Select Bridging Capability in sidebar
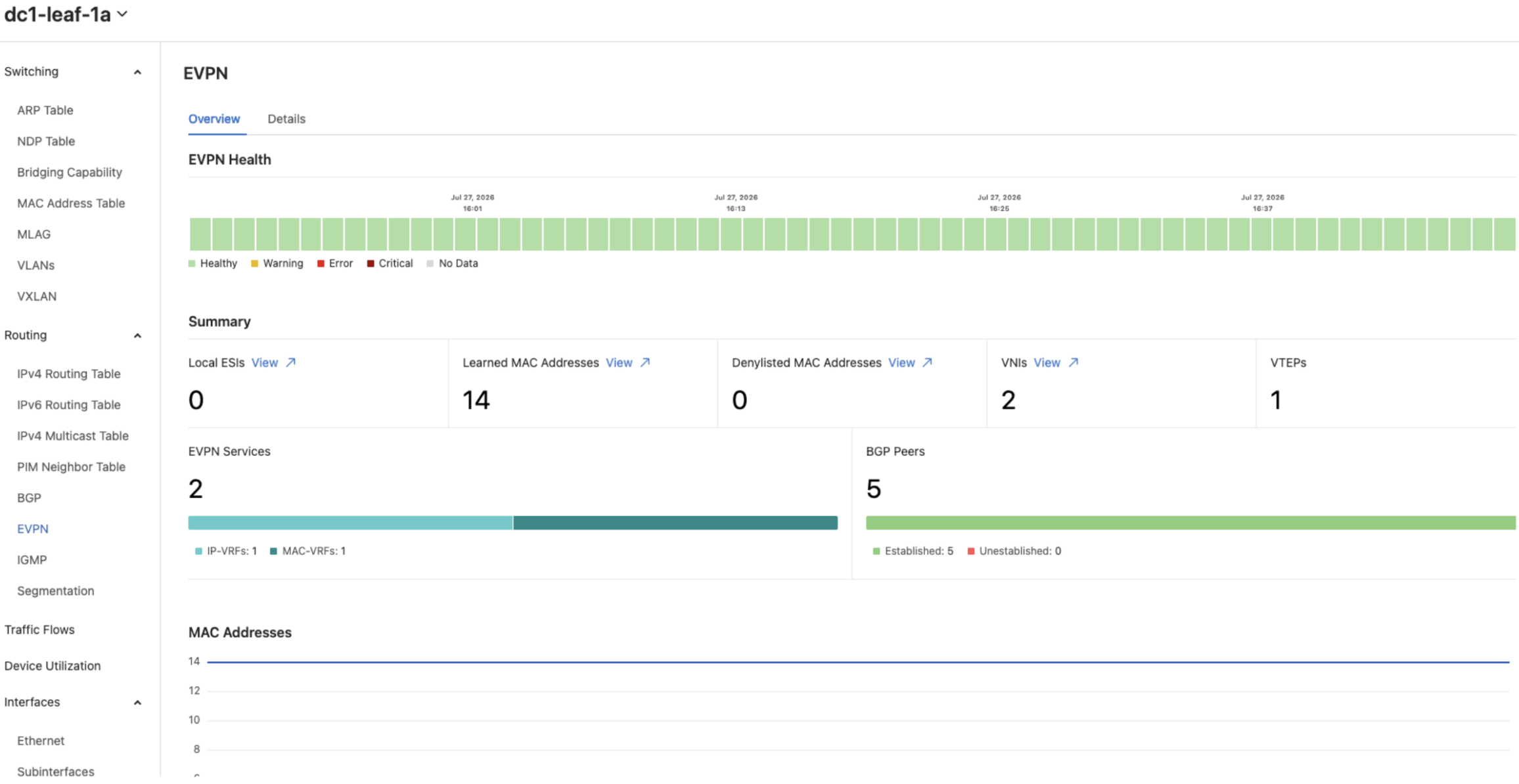Viewport: 1519px width, 784px height. coord(70,172)
